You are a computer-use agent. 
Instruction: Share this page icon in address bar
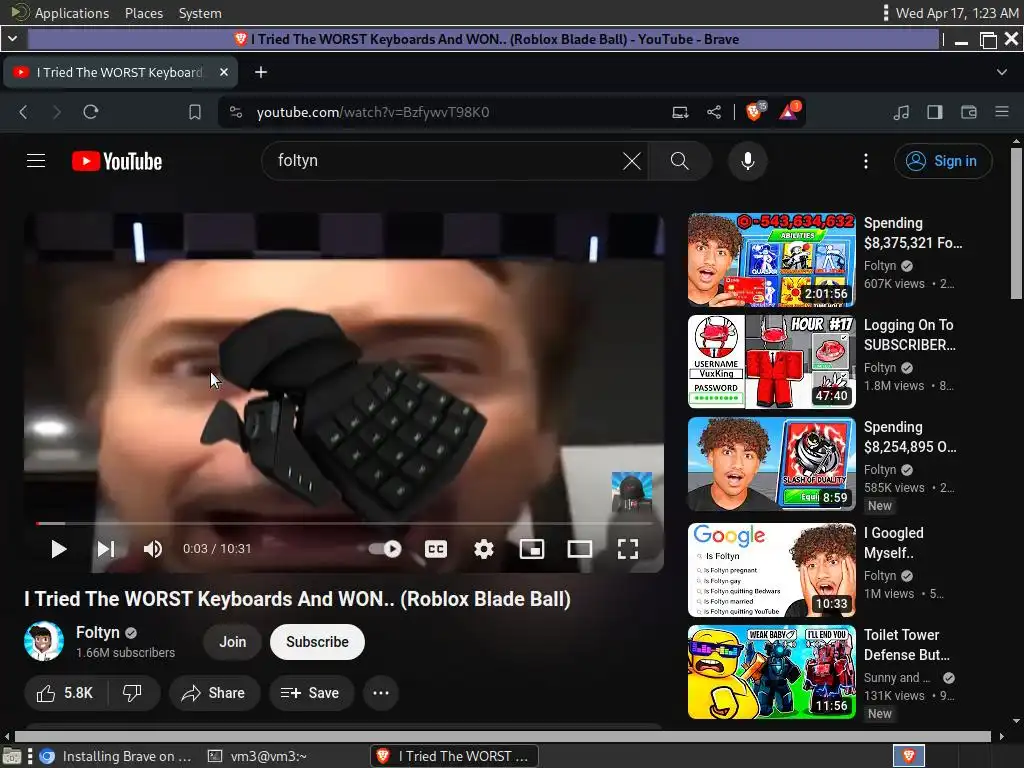tap(714, 112)
